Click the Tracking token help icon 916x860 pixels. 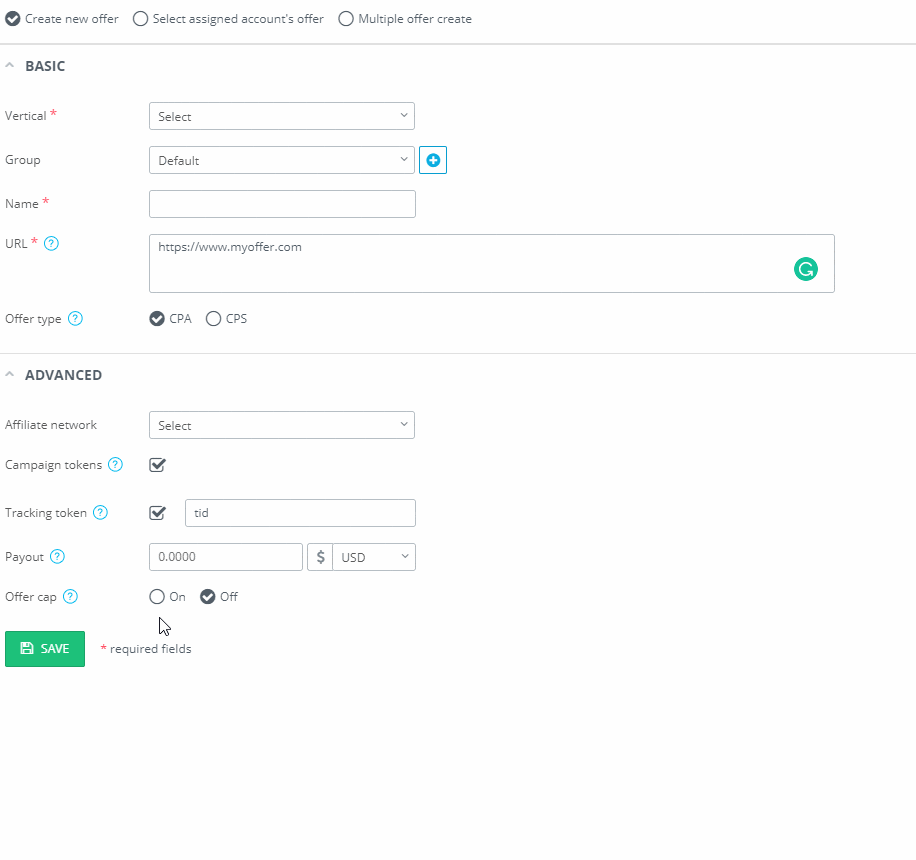click(100, 512)
